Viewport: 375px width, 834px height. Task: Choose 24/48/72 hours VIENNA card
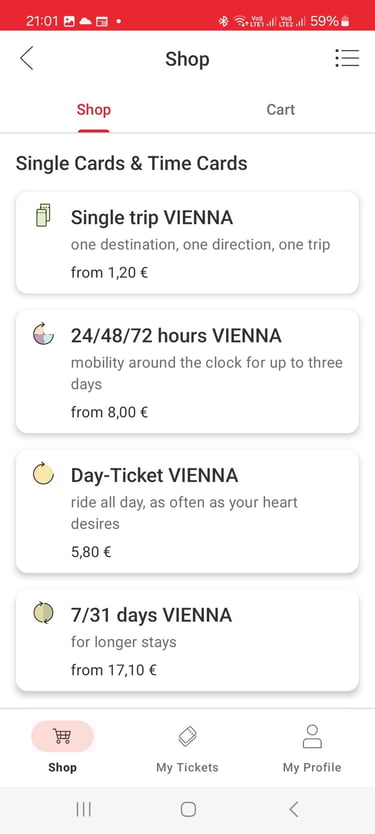tap(187, 372)
